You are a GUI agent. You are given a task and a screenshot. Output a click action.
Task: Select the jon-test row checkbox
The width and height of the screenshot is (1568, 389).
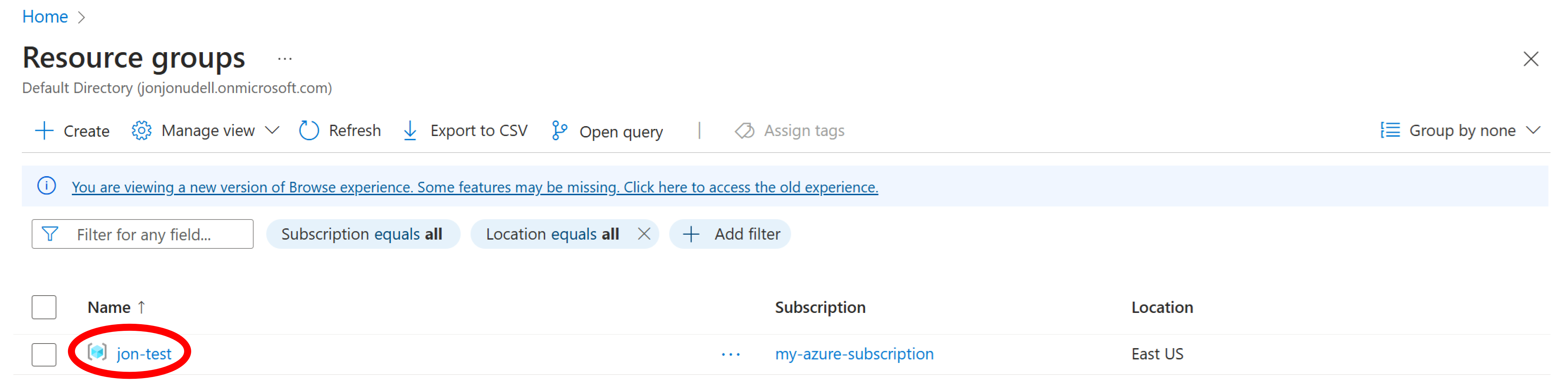[43, 353]
